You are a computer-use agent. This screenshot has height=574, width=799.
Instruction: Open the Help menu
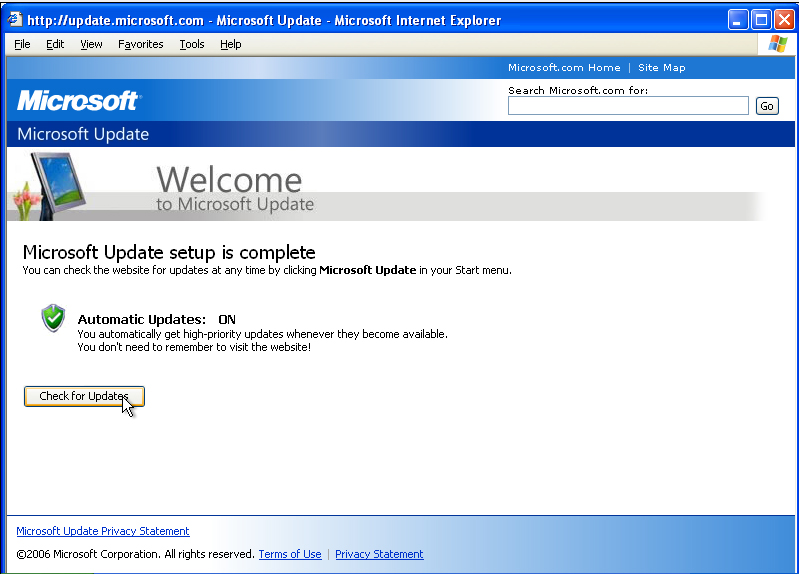pyautogui.click(x=231, y=44)
